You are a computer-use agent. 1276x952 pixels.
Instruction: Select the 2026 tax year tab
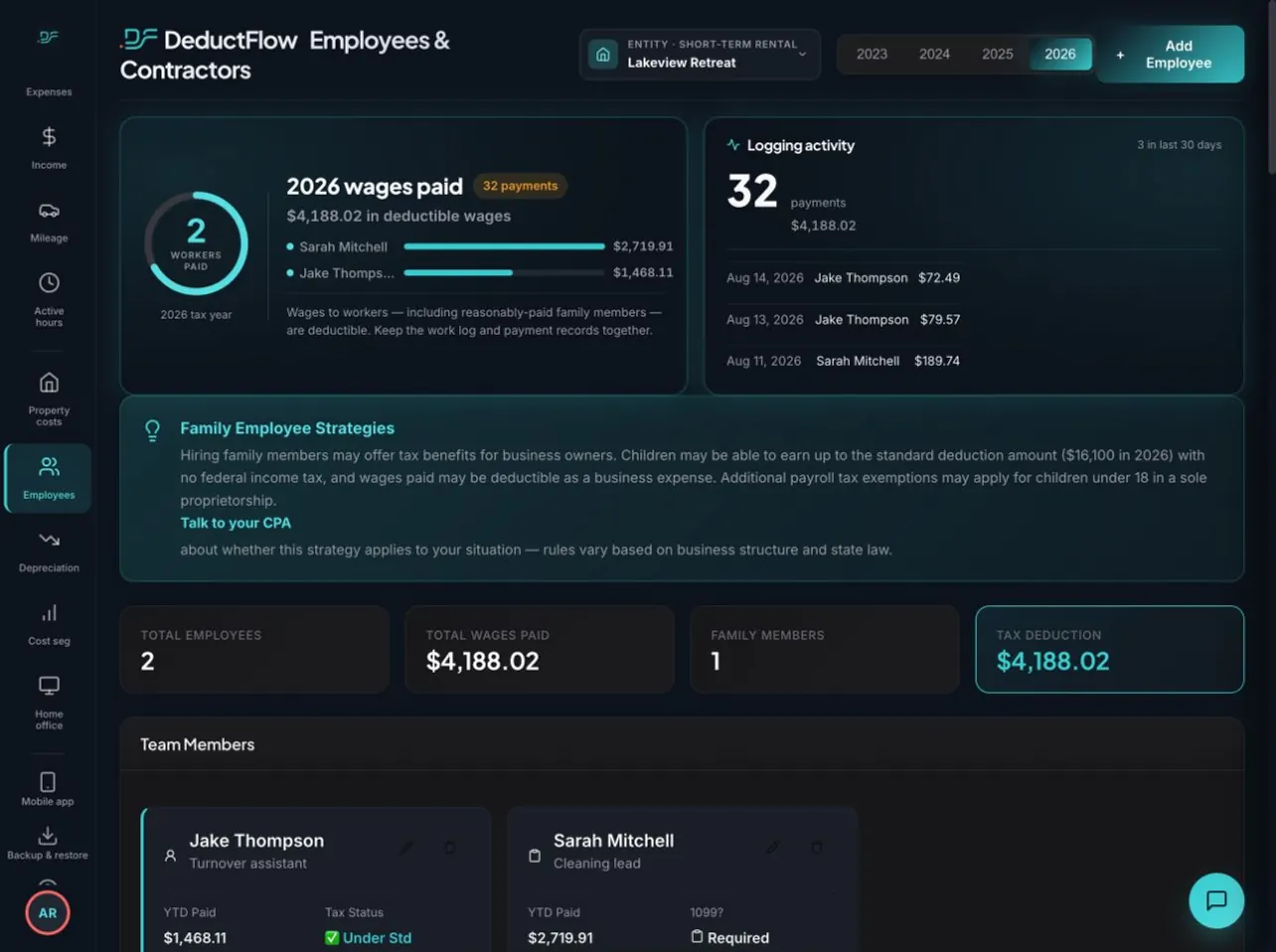(x=1060, y=54)
